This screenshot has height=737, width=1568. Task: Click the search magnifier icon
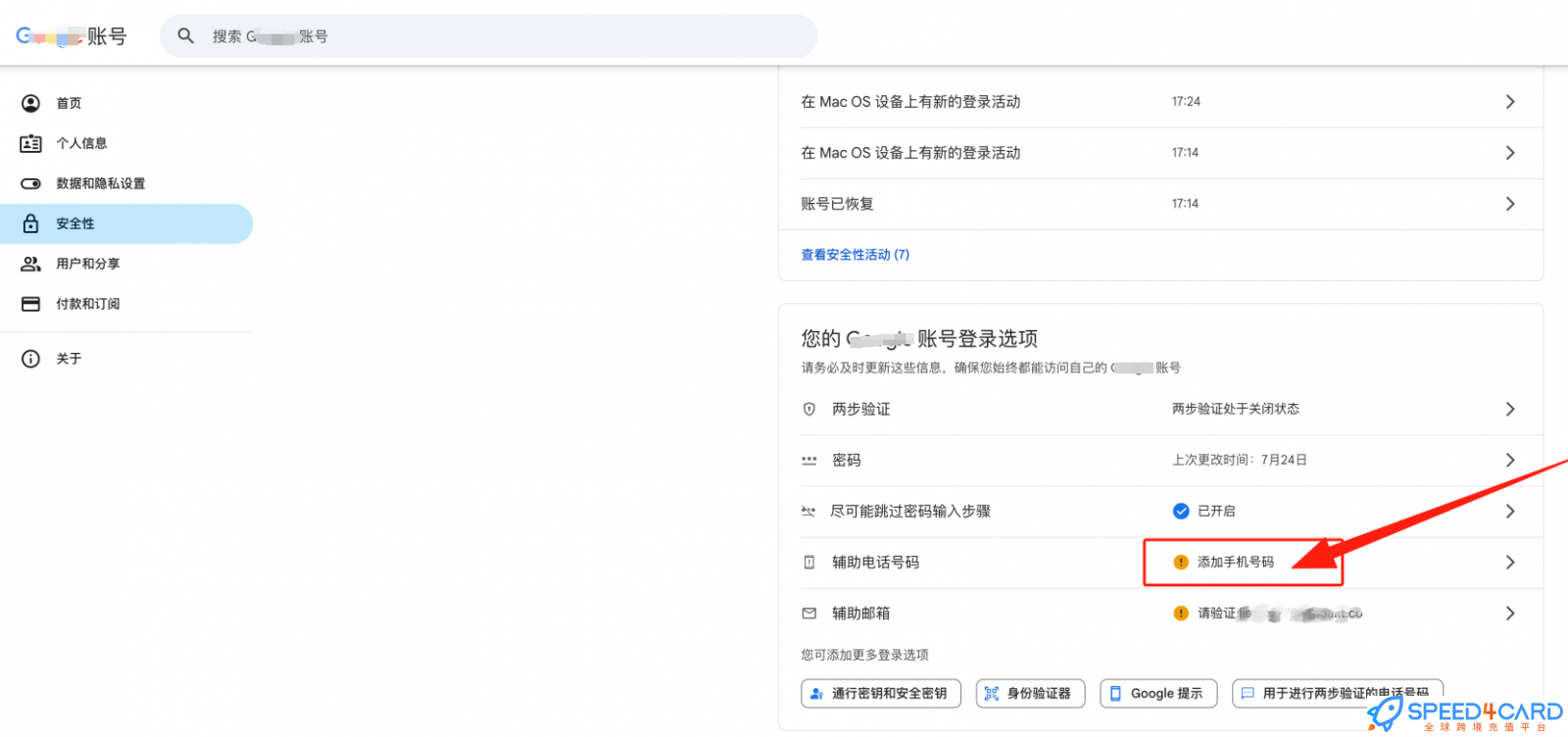tap(185, 36)
